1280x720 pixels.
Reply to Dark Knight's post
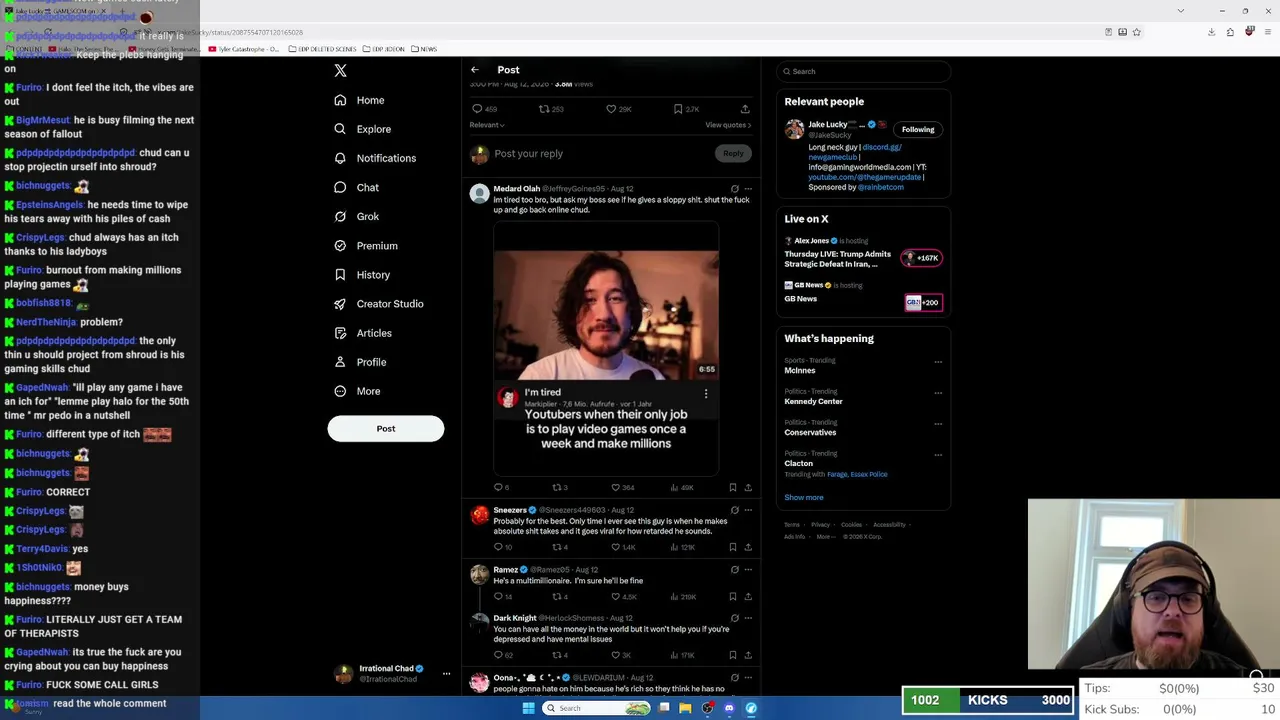click(498, 655)
